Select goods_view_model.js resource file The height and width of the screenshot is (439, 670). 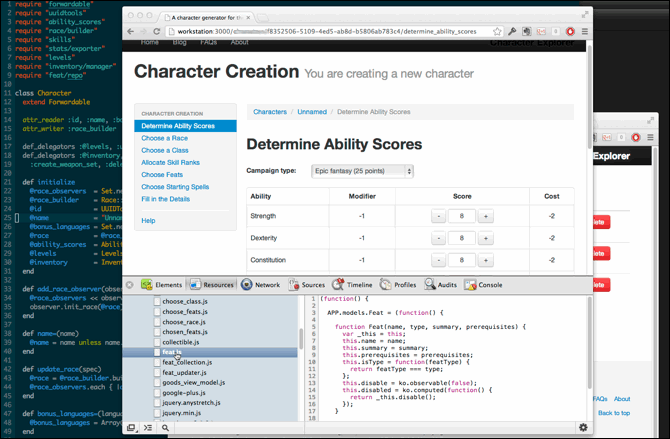pyautogui.click(x=194, y=383)
